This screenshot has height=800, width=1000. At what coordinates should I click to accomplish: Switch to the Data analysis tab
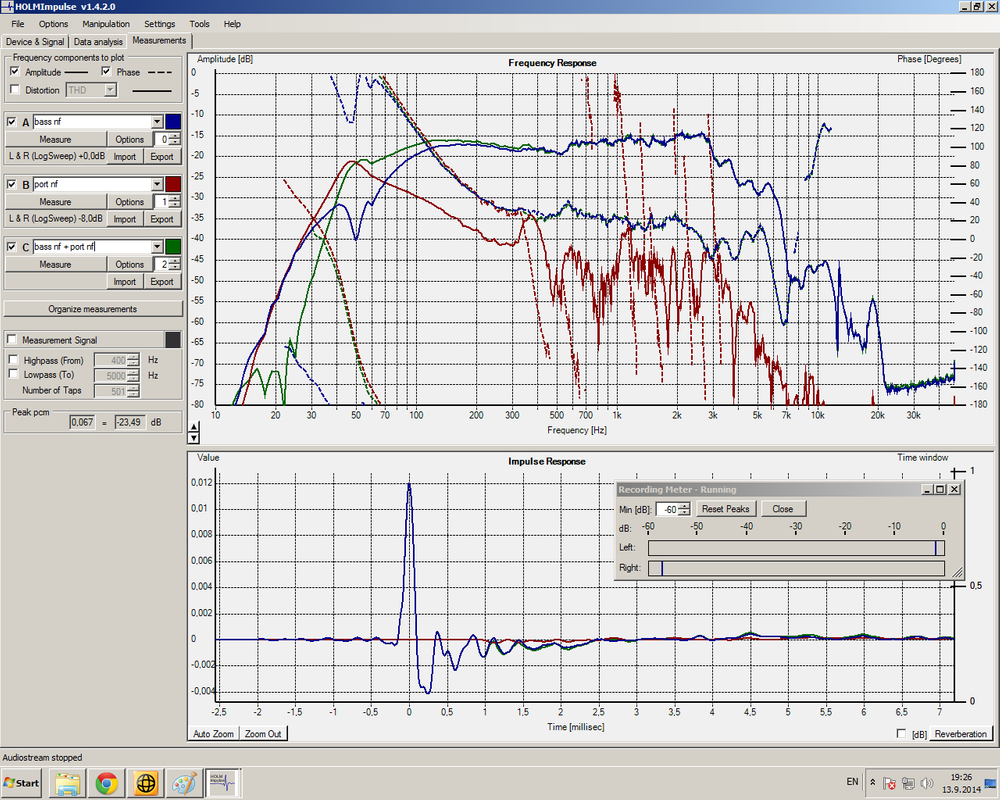pyautogui.click(x=98, y=41)
